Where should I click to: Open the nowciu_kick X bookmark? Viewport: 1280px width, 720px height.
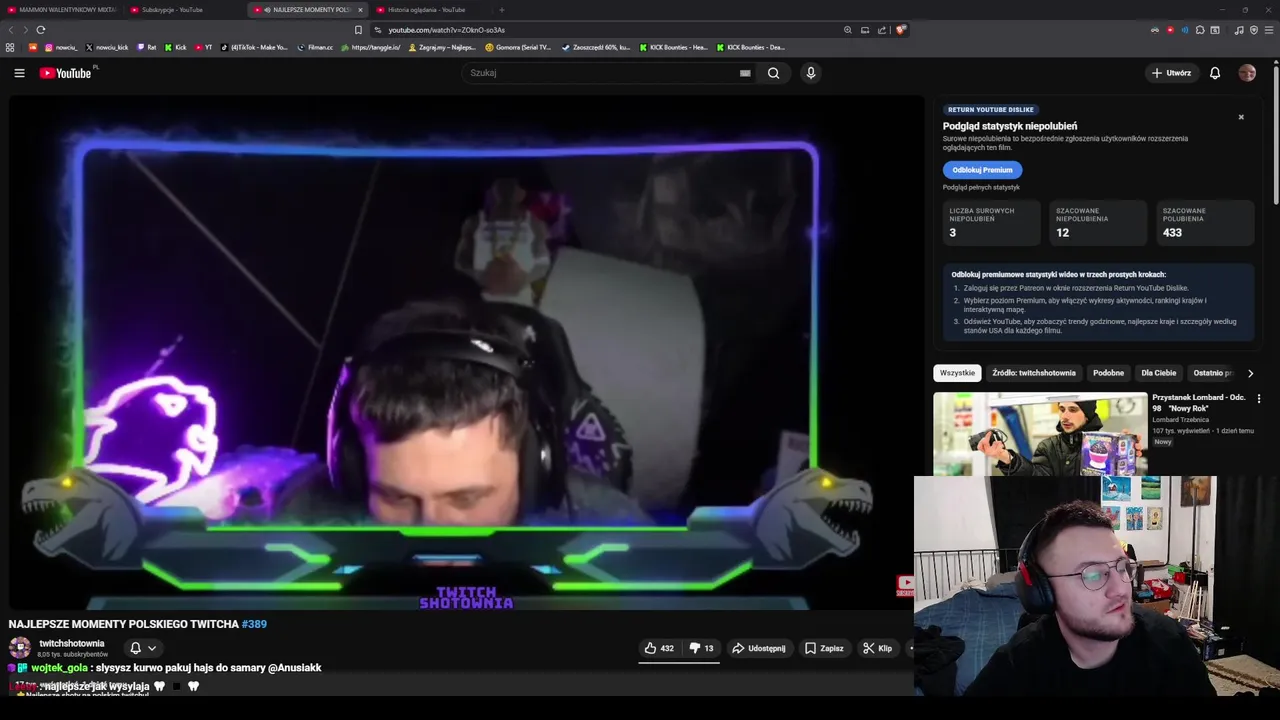[x=107, y=47]
